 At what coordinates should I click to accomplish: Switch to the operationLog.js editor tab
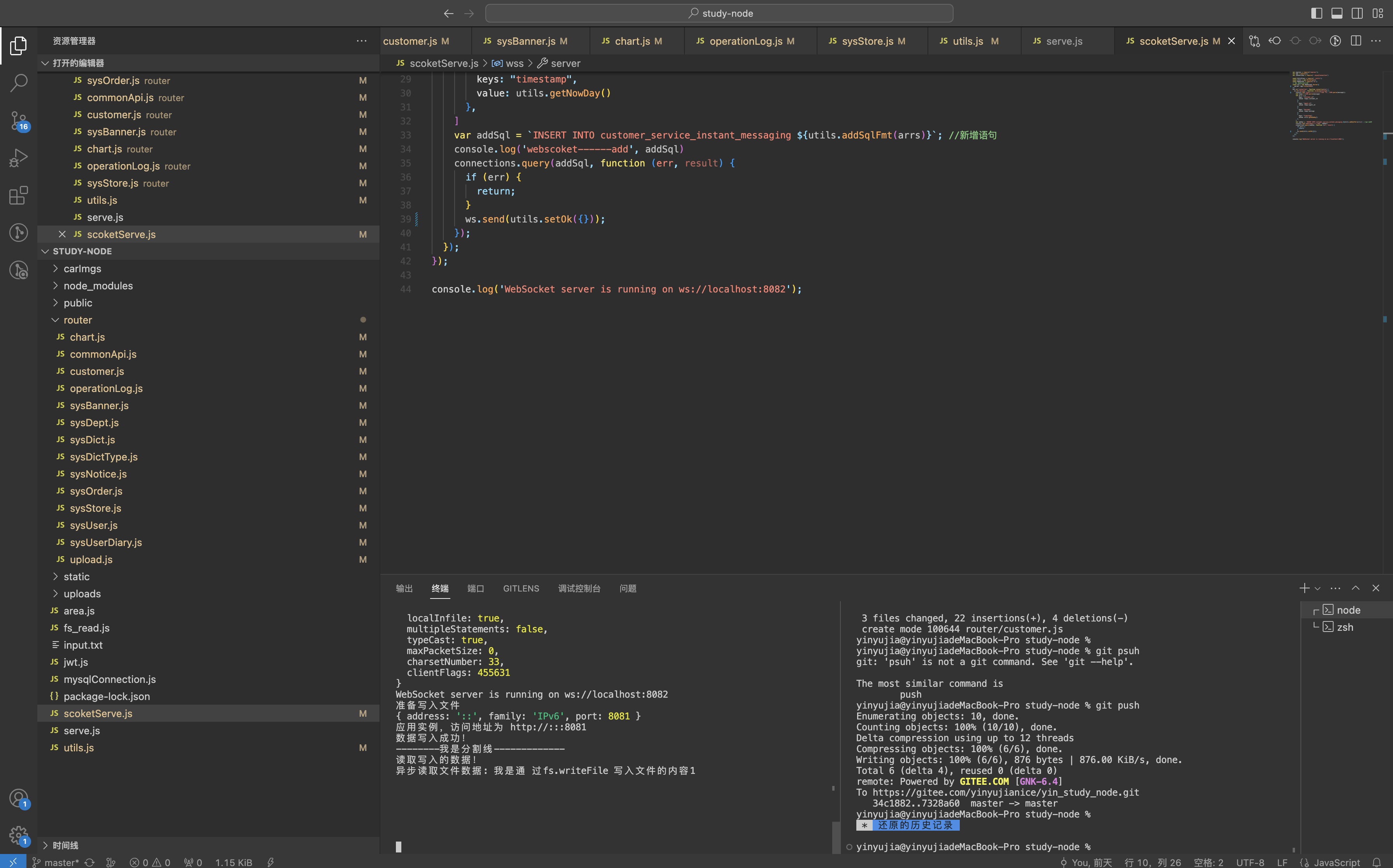point(750,41)
